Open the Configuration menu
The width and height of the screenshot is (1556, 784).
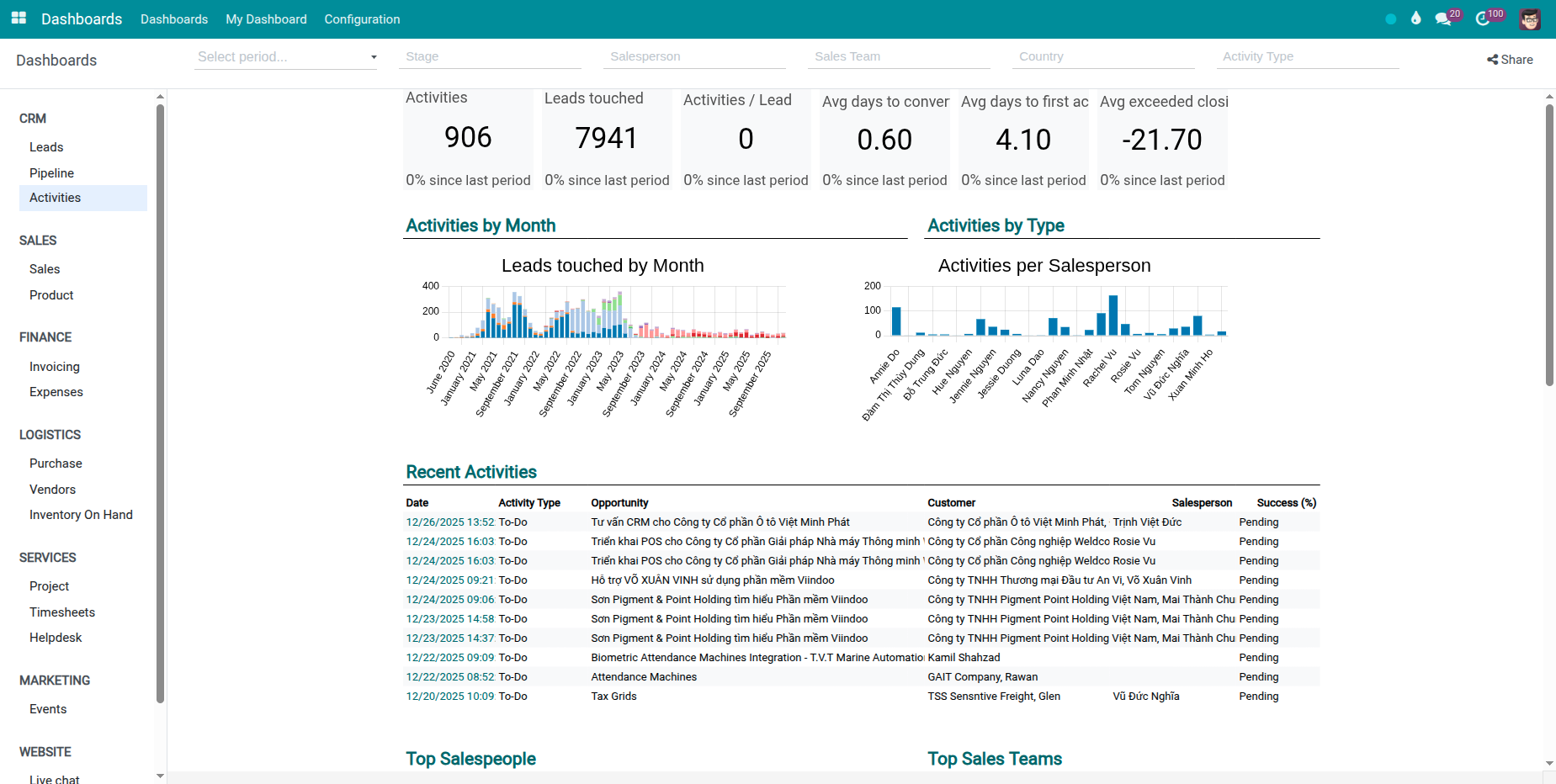coord(362,19)
